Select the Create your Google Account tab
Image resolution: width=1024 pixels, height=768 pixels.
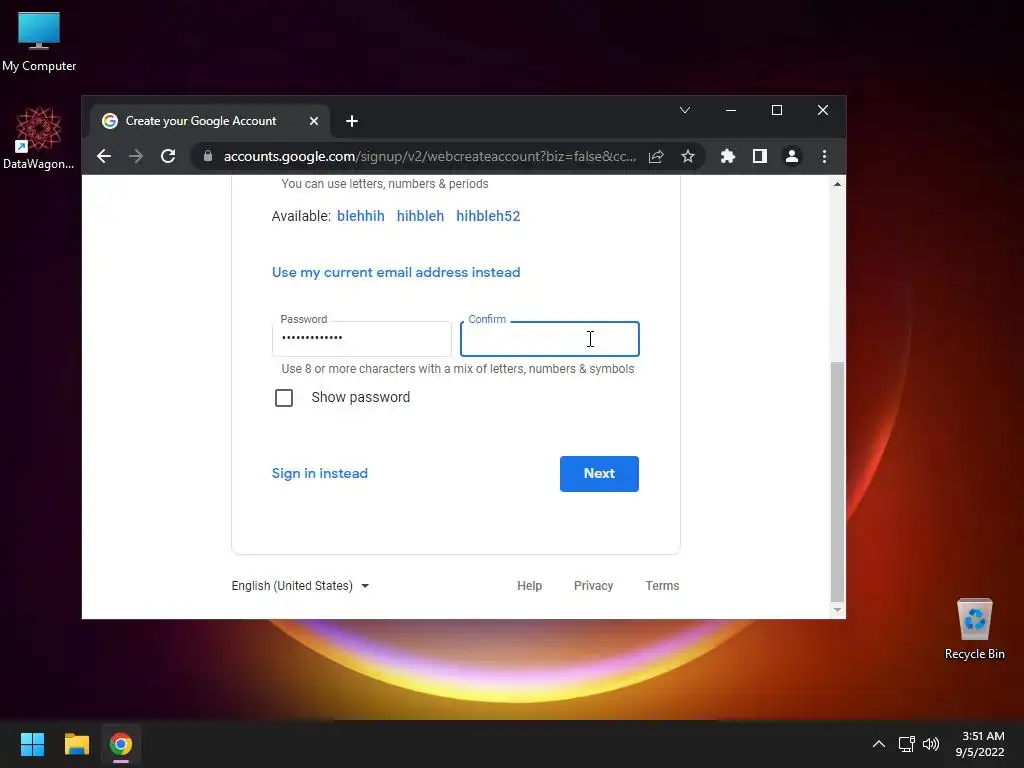click(209, 121)
